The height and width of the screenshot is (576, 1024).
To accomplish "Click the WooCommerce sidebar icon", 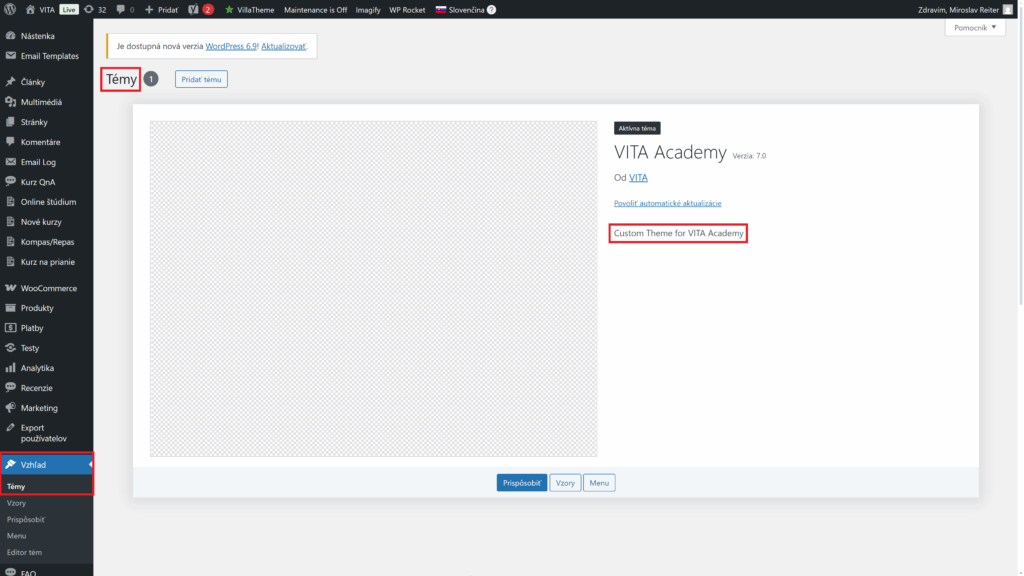I will coord(11,288).
